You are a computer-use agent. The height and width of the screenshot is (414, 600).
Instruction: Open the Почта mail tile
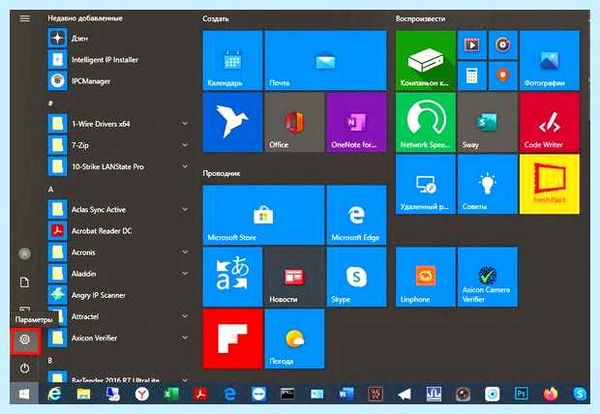pyautogui.click(x=326, y=60)
